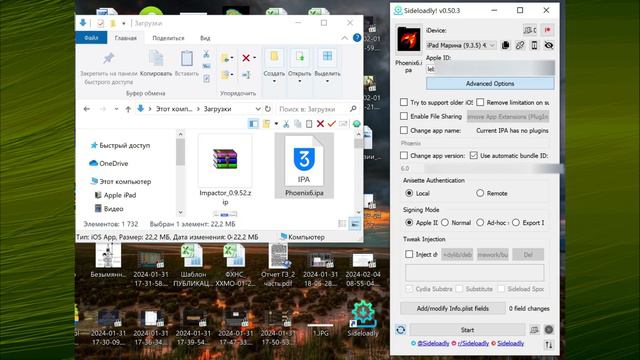Image resolution: width=640 pixels, height=360 pixels.
Task: Open the @Sideloadly link
Action: [433, 343]
